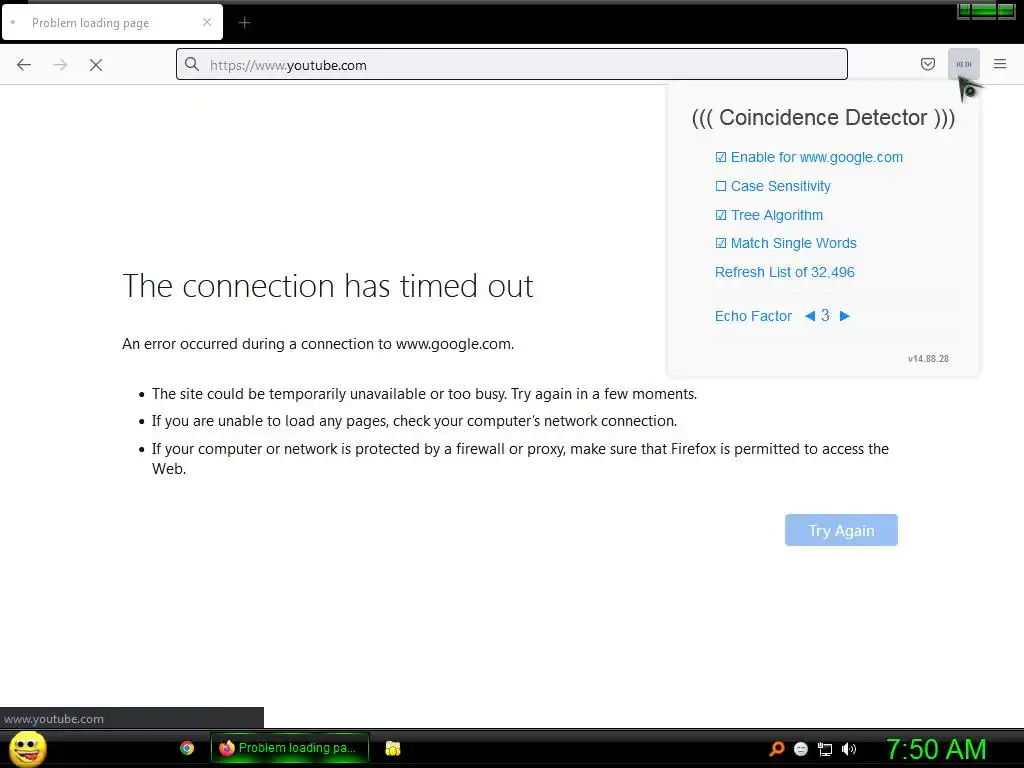Select the Problem loading page tab
This screenshot has height=768, width=1024.
112,23
